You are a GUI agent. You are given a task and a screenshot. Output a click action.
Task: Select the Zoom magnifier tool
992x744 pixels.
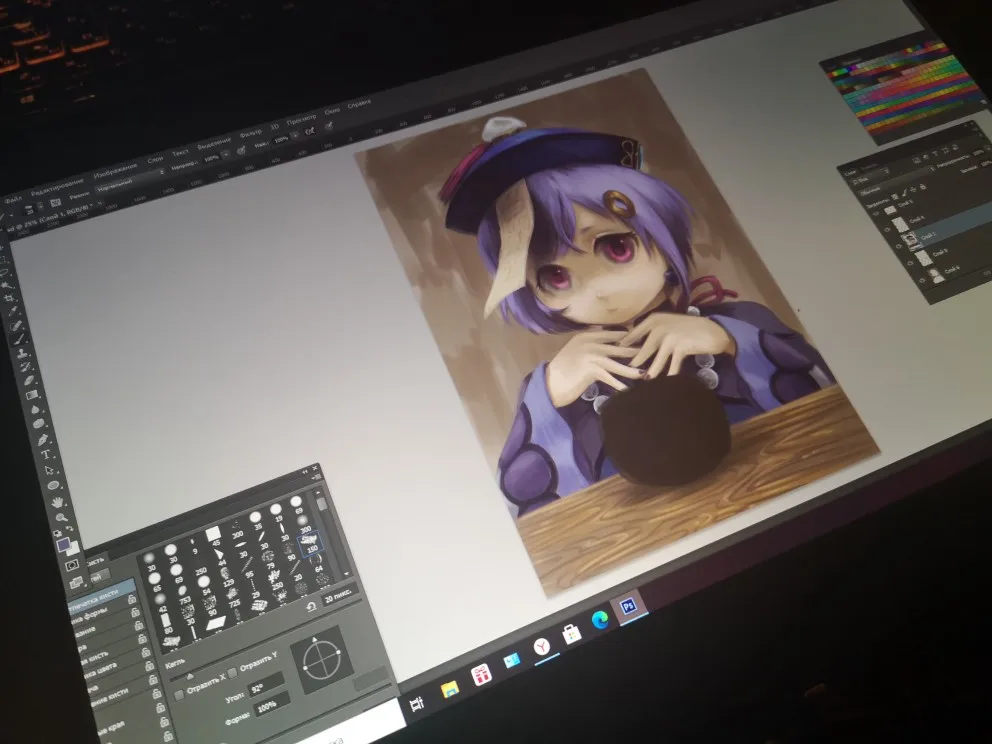pyautogui.click(x=61, y=517)
